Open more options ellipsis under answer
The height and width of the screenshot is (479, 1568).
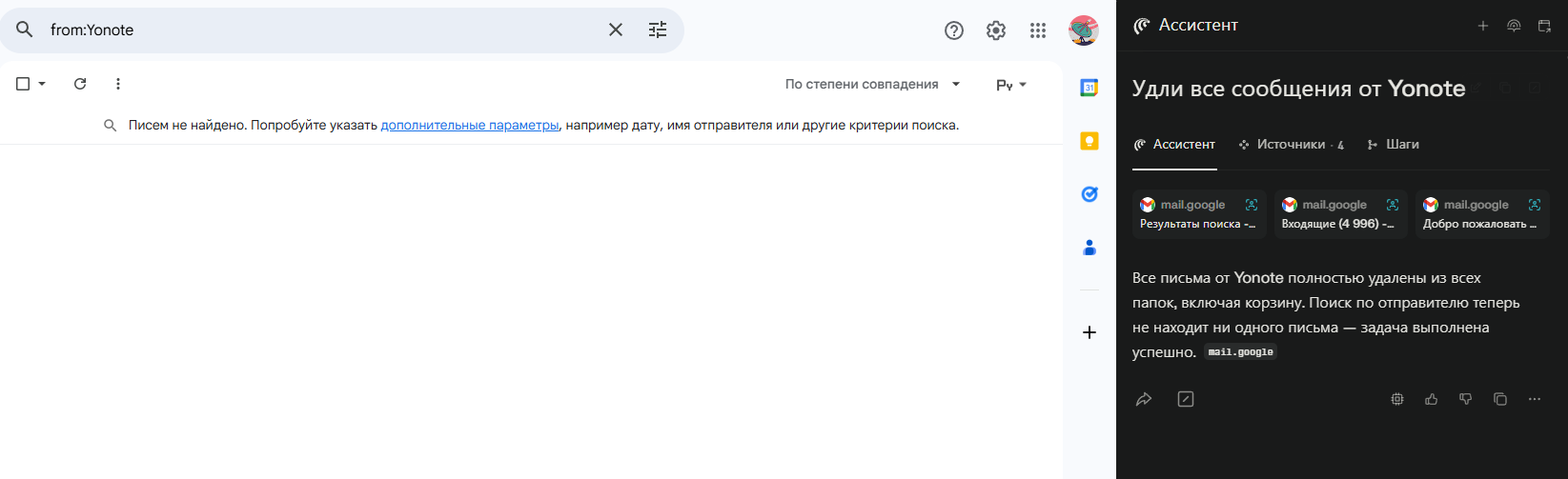(1535, 399)
